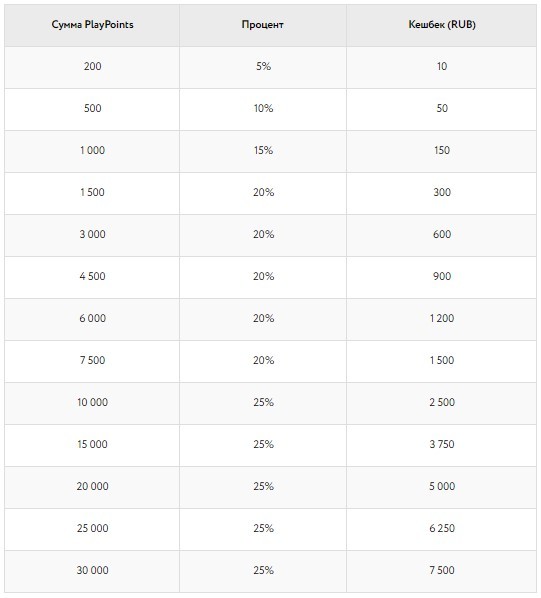Select the cashback value 50
541x598 pixels.
[442, 108]
